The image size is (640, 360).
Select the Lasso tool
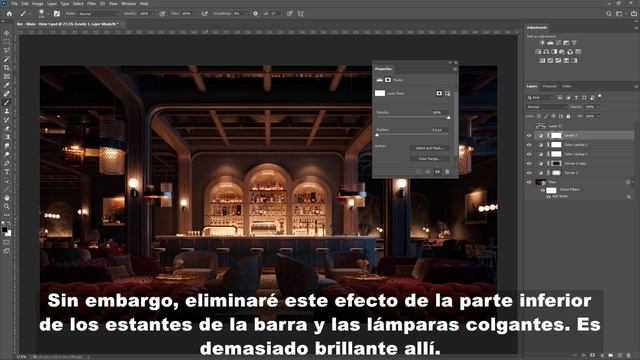pyautogui.click(x=7, y=50)
